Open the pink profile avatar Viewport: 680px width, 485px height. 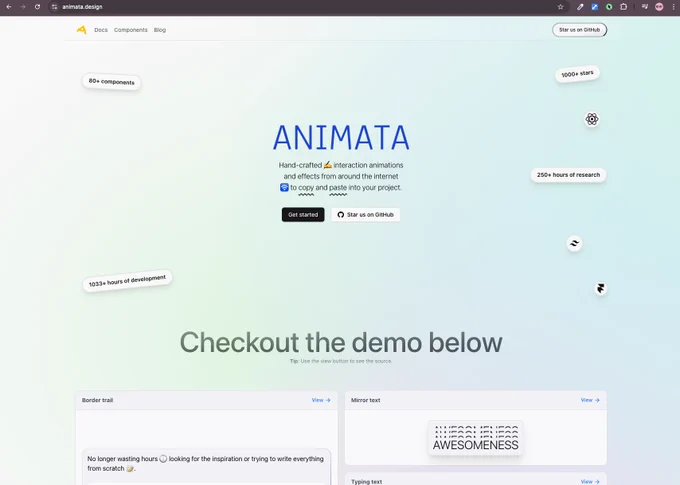pos(659,7)
